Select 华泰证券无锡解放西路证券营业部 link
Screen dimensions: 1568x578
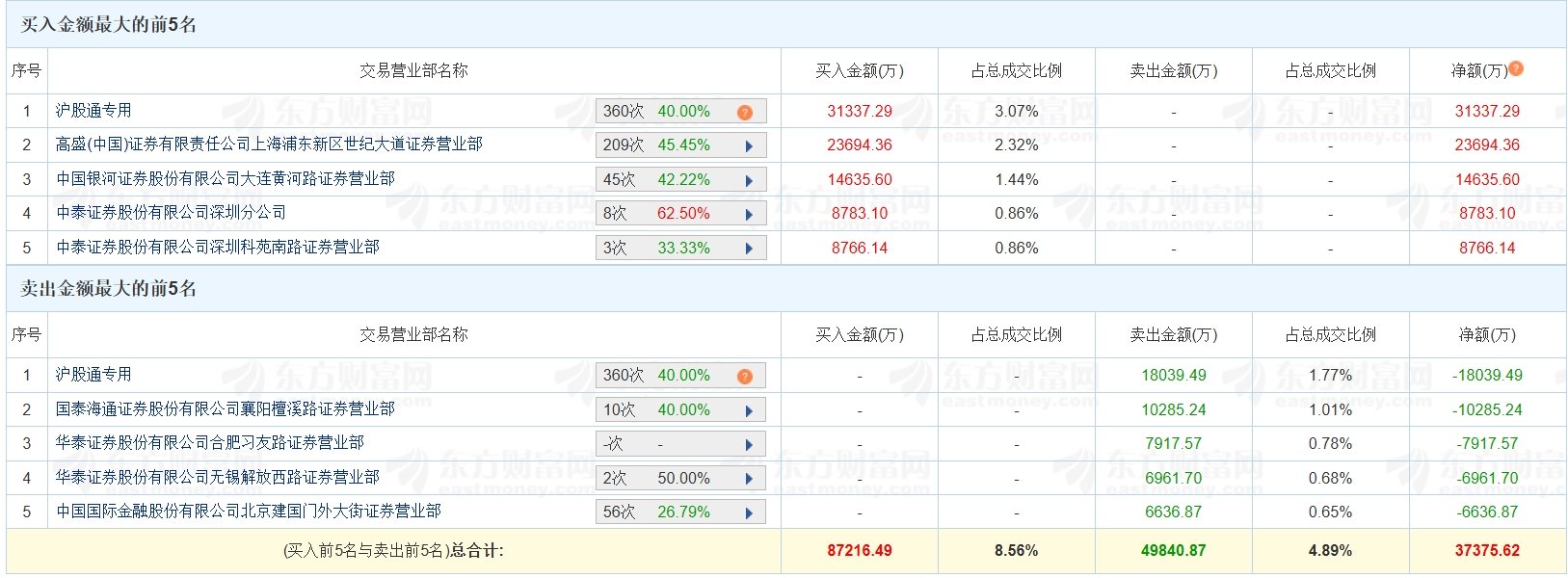218,478
